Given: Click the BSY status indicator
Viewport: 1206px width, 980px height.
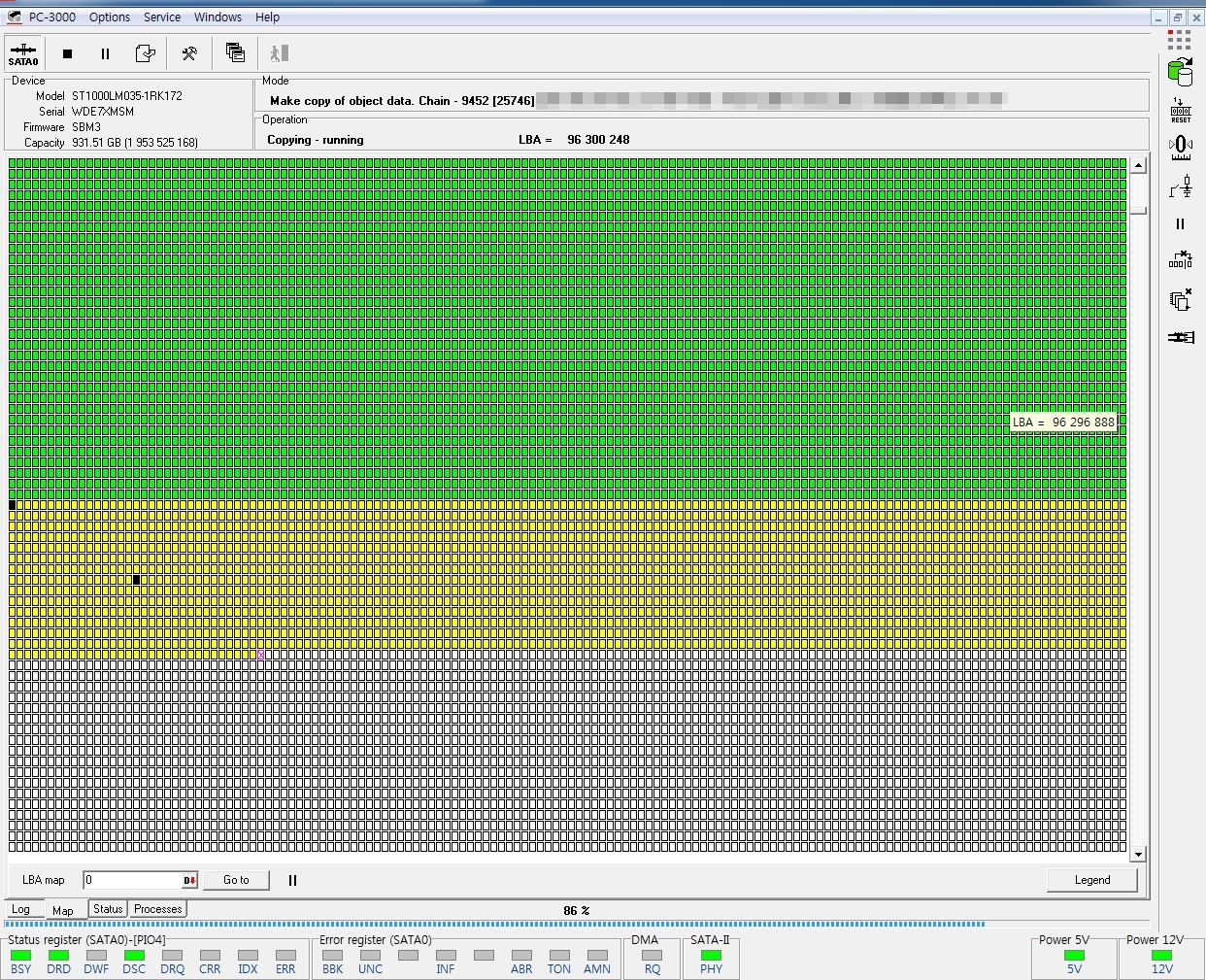Looking at the screenshot, I should (20, 956).
